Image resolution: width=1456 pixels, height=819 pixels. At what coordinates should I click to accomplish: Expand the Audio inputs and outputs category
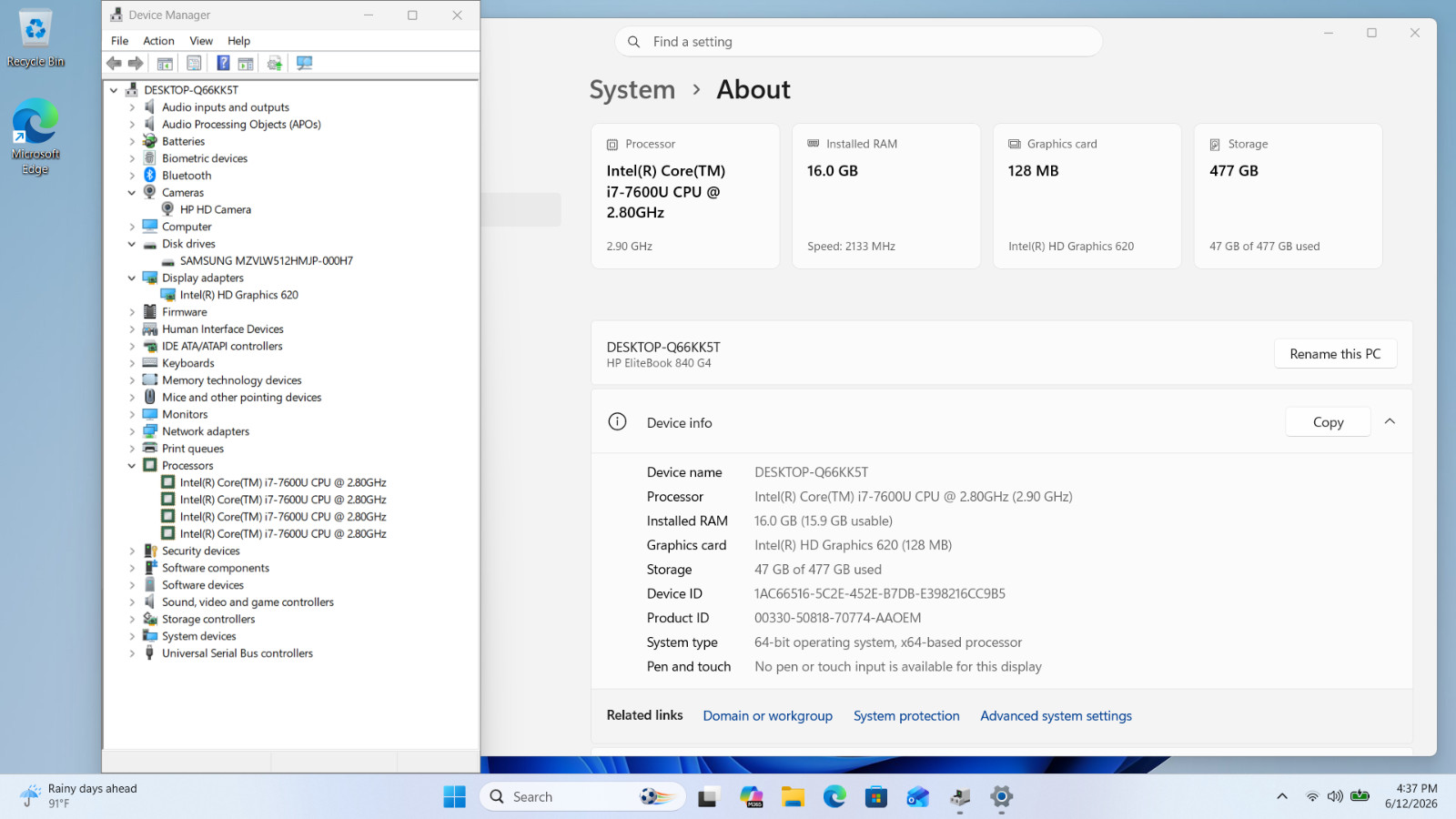(x=132, y=107)
